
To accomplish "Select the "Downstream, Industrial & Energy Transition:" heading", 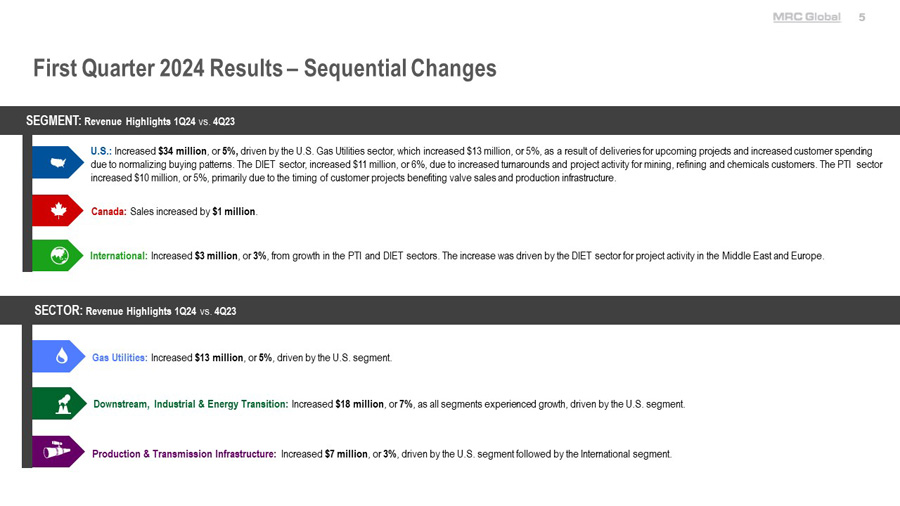I will point(190,404).
